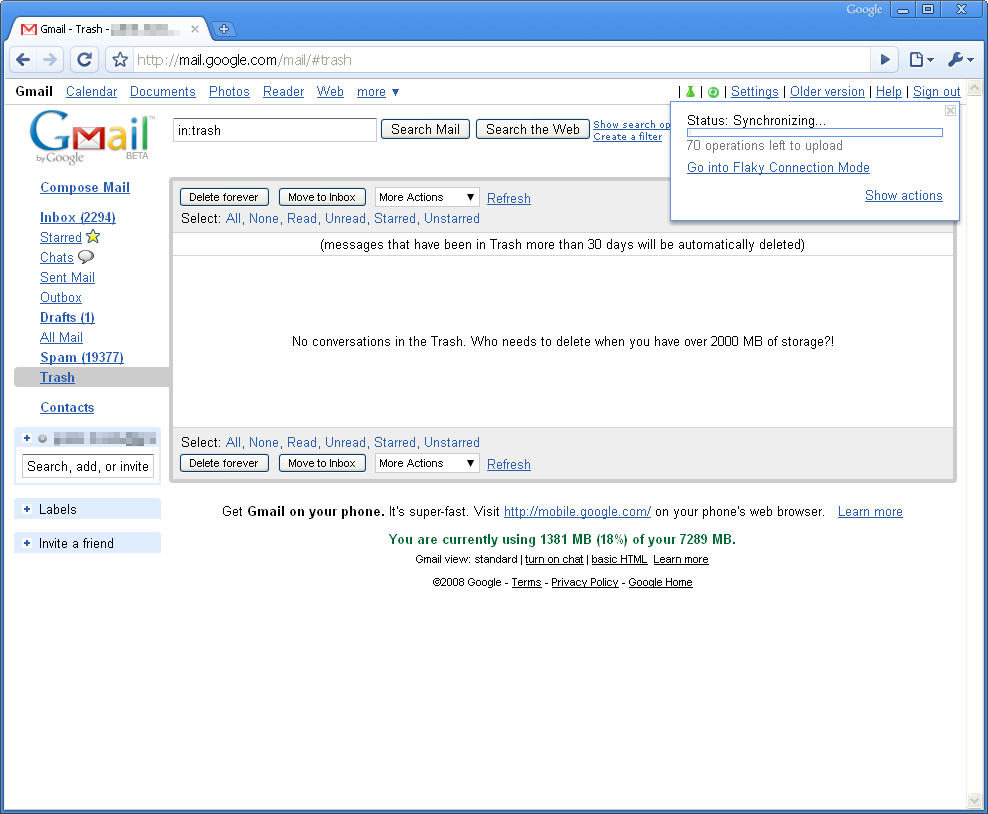Click the in:trash search field
988x814 pixels.
click(x=275, y=130)
